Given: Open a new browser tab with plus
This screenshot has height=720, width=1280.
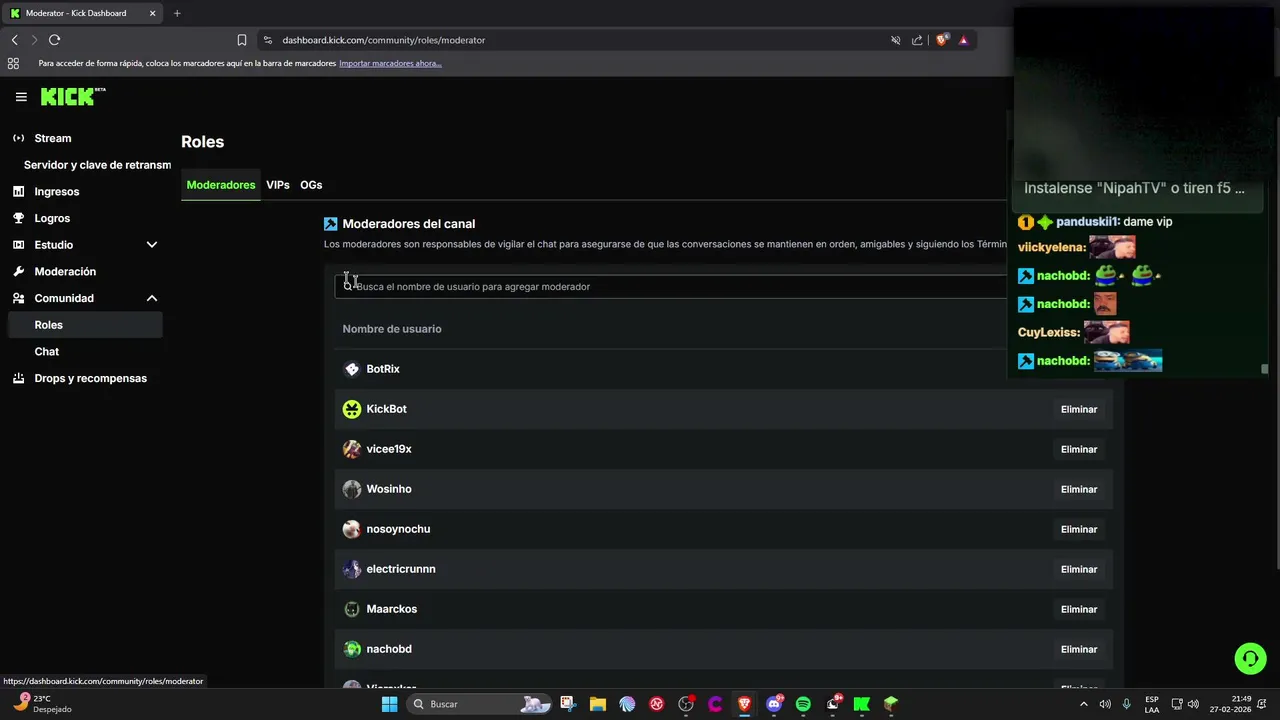Looking at the screenshot, I should tap(177, 13).
